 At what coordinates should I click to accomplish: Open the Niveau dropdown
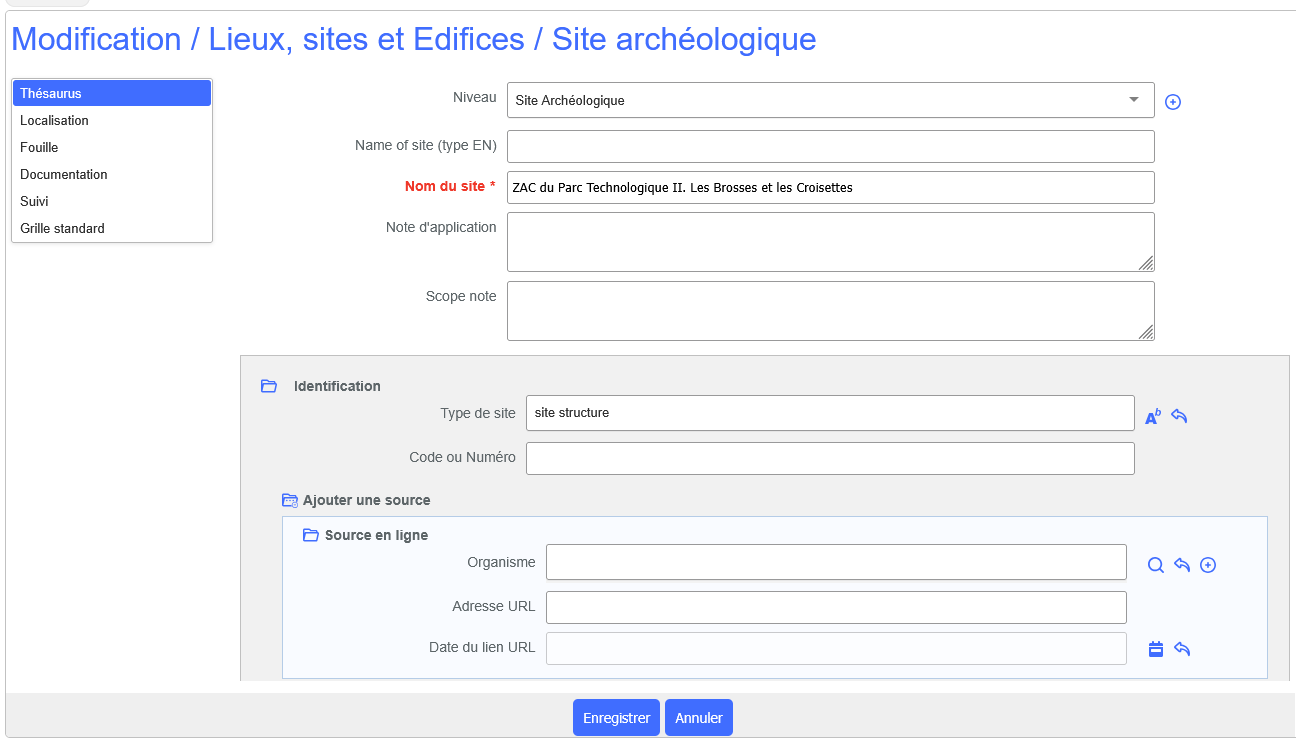[x=830, y=100]
